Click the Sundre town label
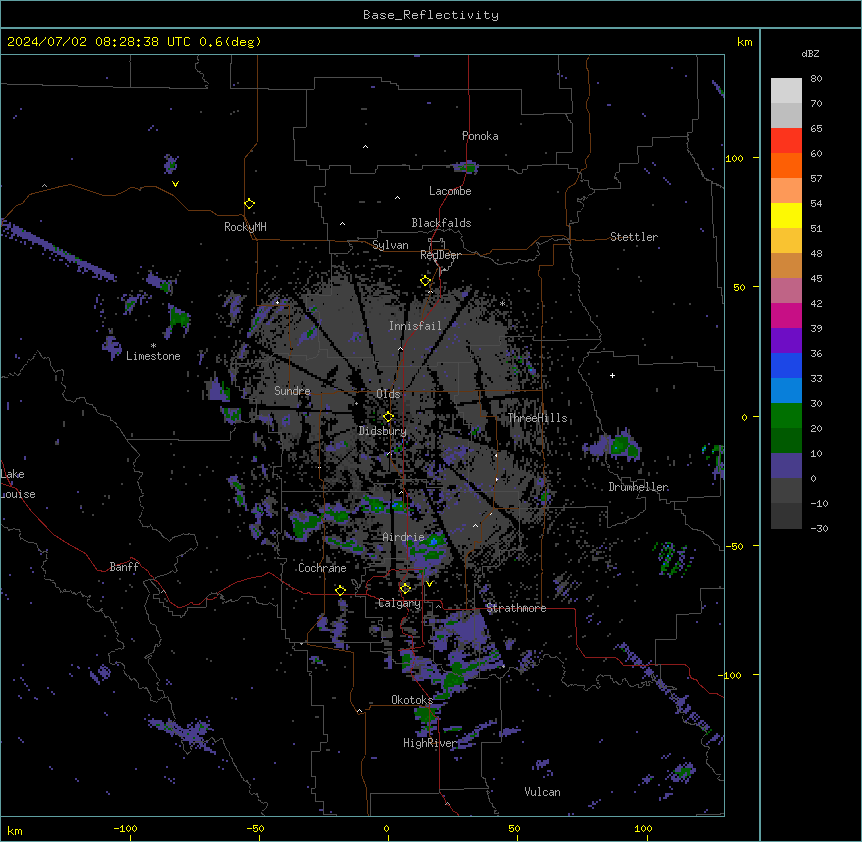The image size is (862, 842). coord(292,391)
